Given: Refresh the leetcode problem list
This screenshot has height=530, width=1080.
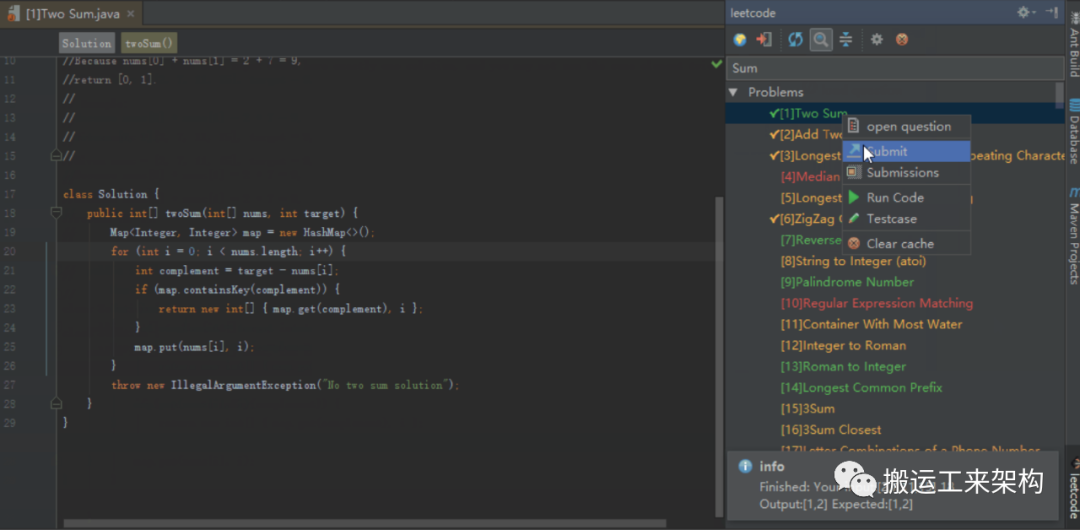Looking at the screenshot, I should 795,40.
